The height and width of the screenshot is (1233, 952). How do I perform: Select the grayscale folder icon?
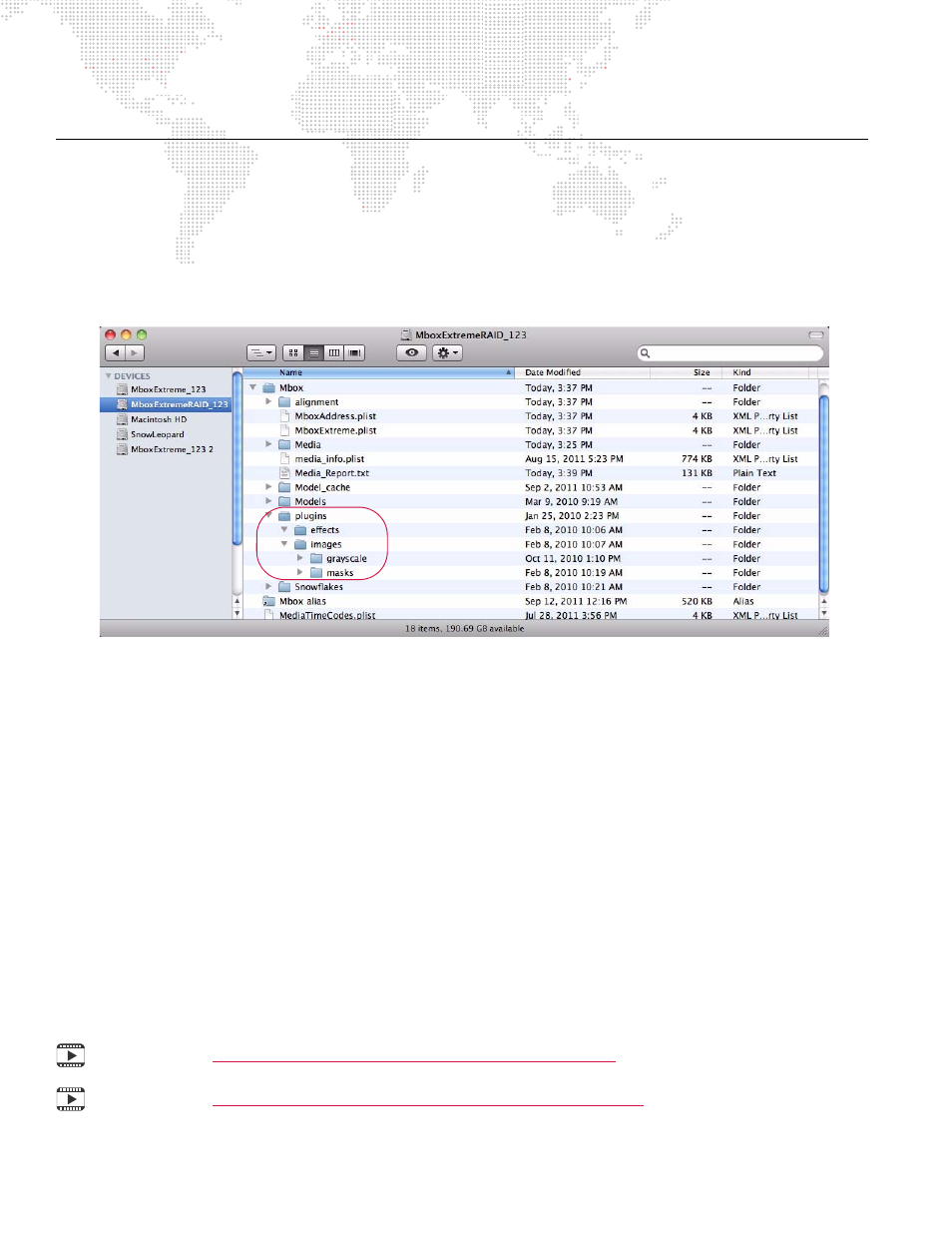[x=316, y=558]
